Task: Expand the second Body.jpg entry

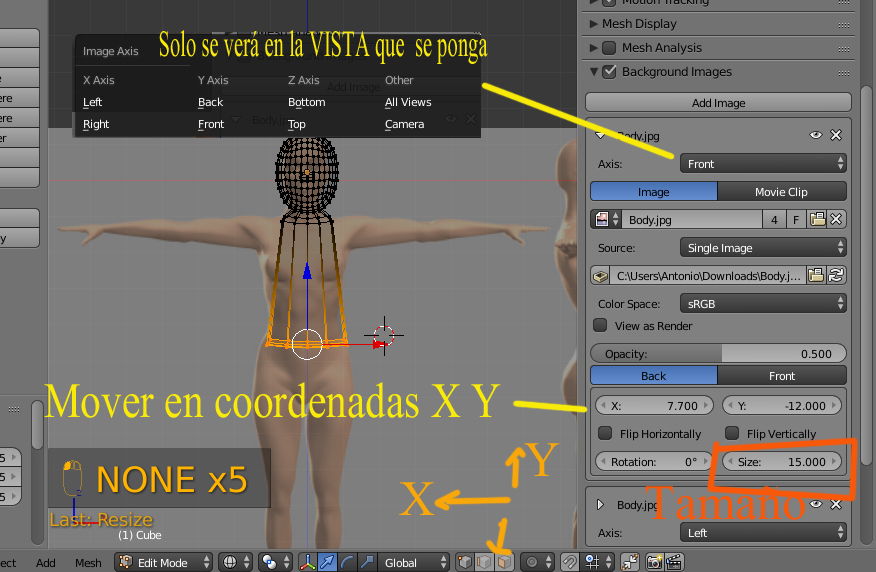Action: (x=601, y=505)
